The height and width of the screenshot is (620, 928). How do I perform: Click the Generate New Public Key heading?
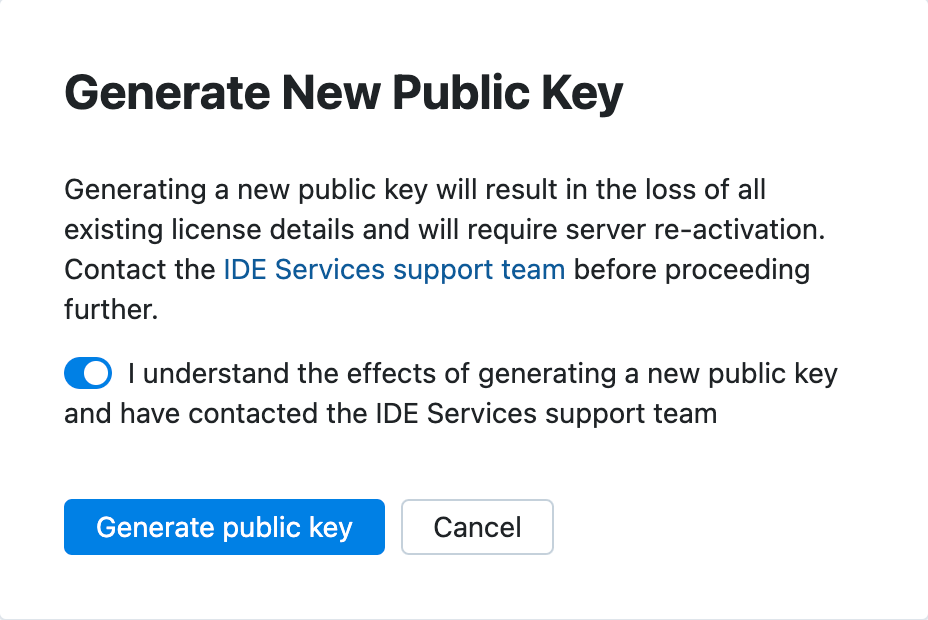pyautogui.click(x=343, y=92)
